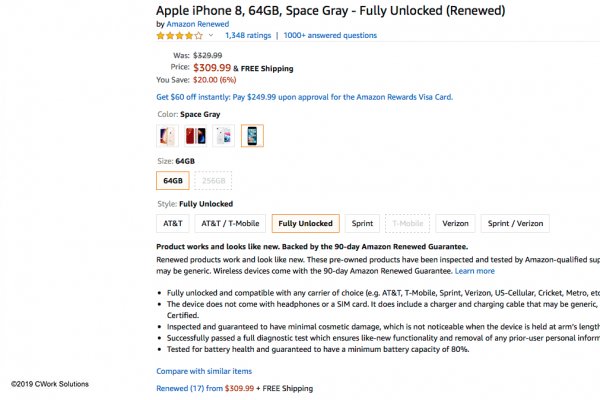This screenshot has width=600, height=400.
Task: Choose the Silver iPhone color swatch
Action: click(x=224, y=136)
